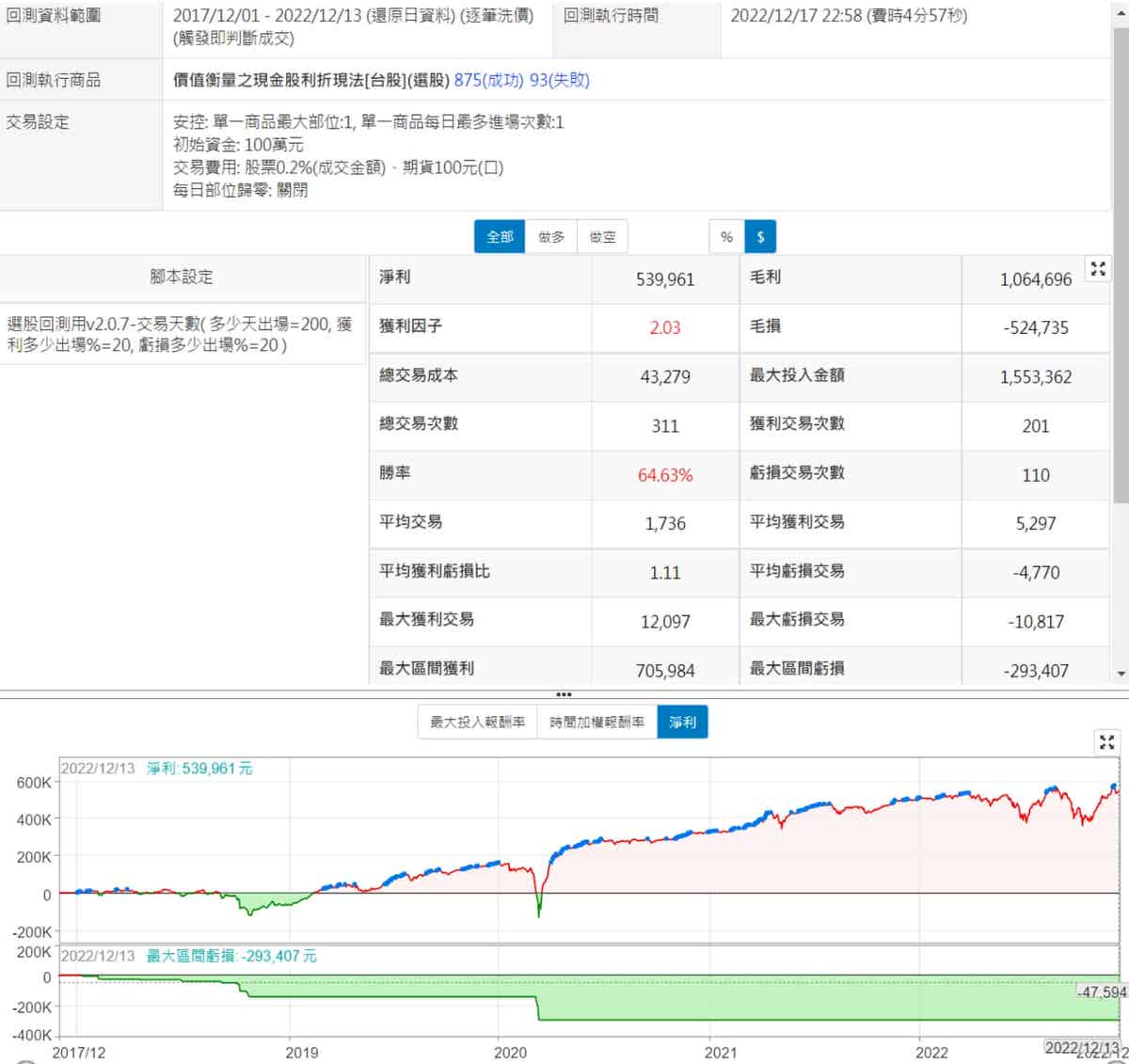Screen dimensions: 1129x1064
Task: Open the 時間加權報酬率 chart tab
Action: coord(596,723)
